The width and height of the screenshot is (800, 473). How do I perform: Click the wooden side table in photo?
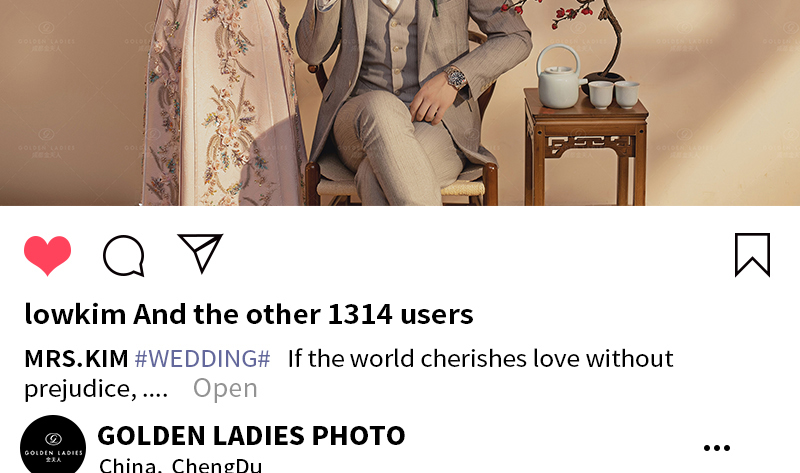(x=586, y=148)
